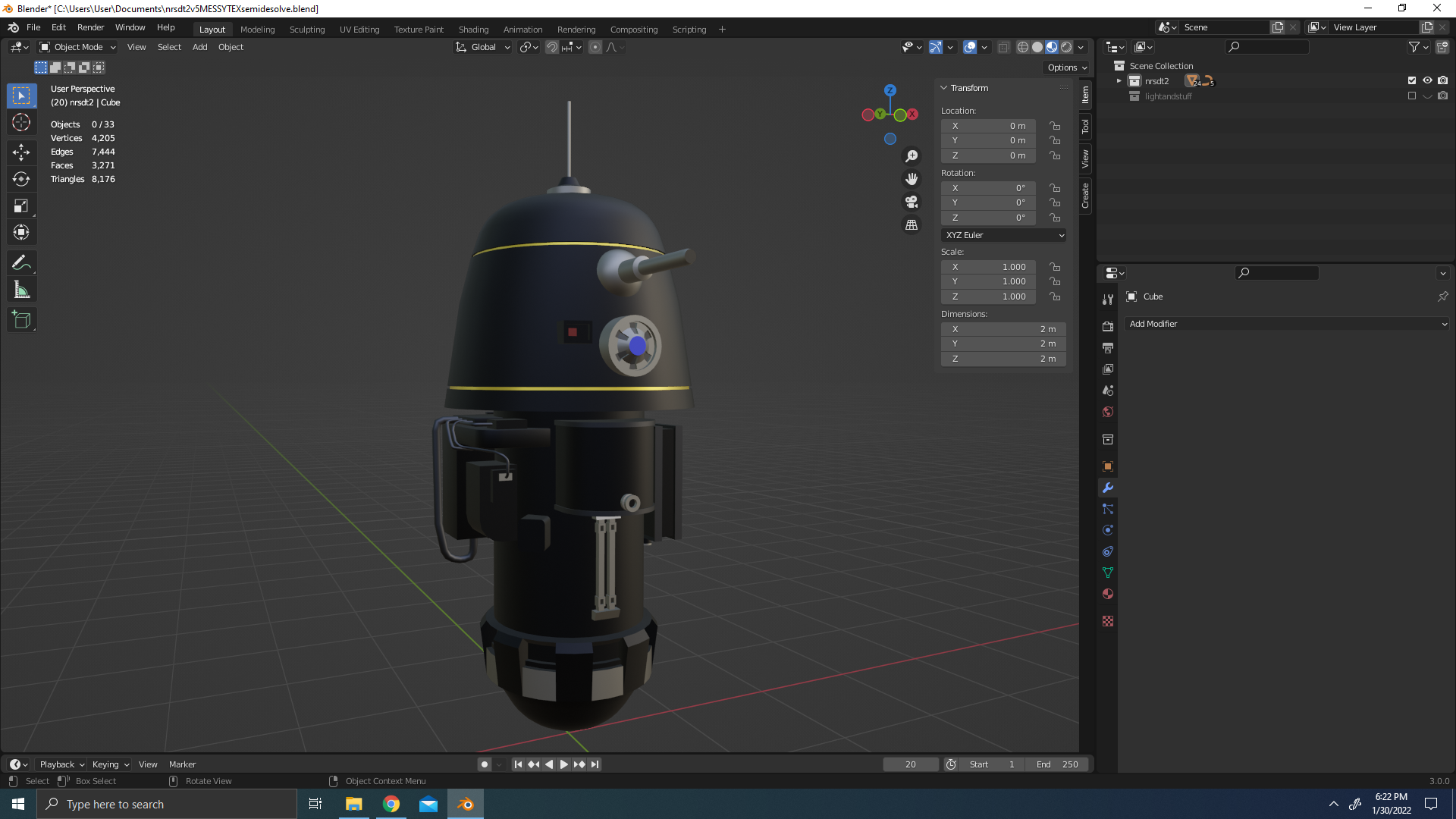
Task: Lock Location X with padlock
Action: [1055, 126]
